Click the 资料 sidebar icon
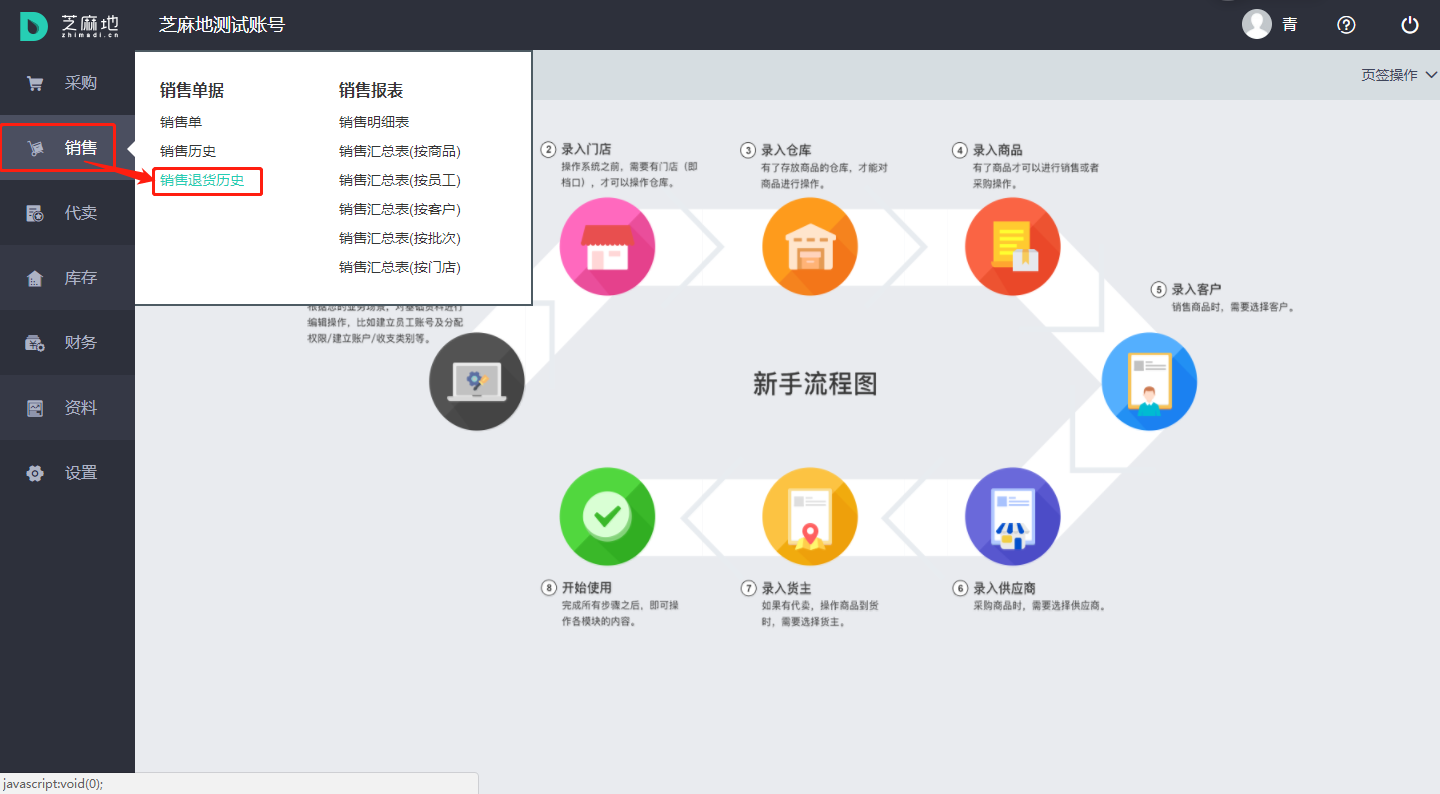 click(x=35, y=408)
